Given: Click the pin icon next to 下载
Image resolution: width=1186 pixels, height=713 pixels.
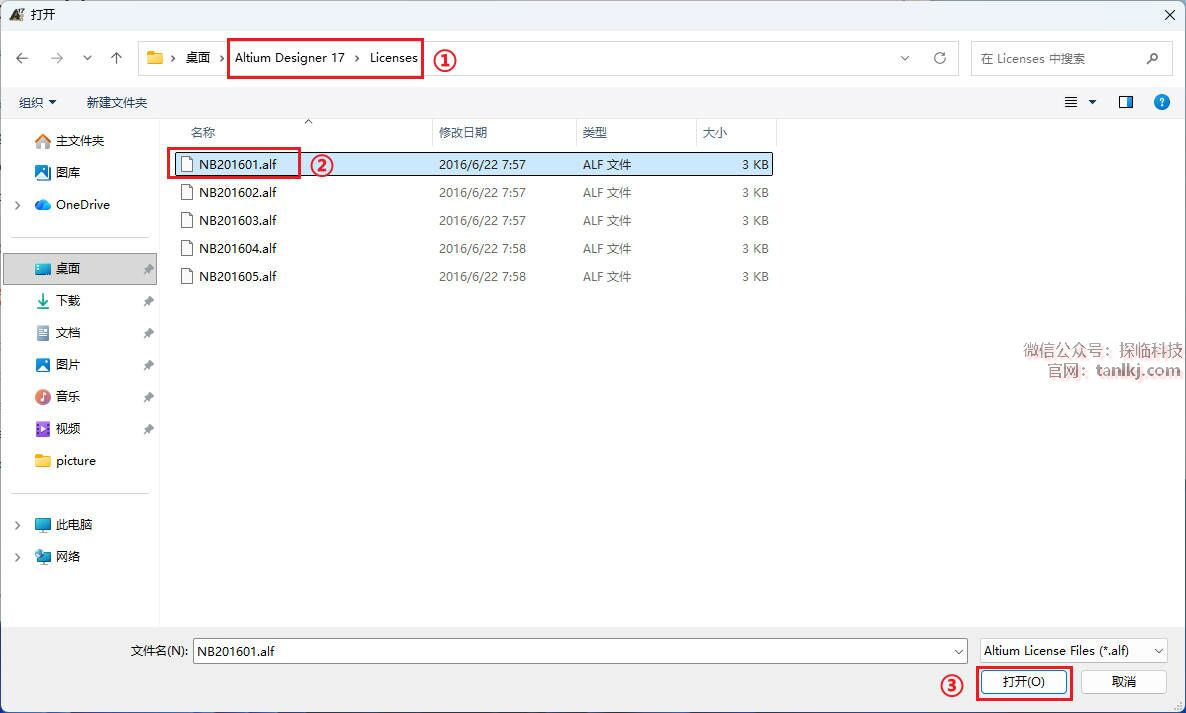Looking at the screenshot, I should pos(148,301).
